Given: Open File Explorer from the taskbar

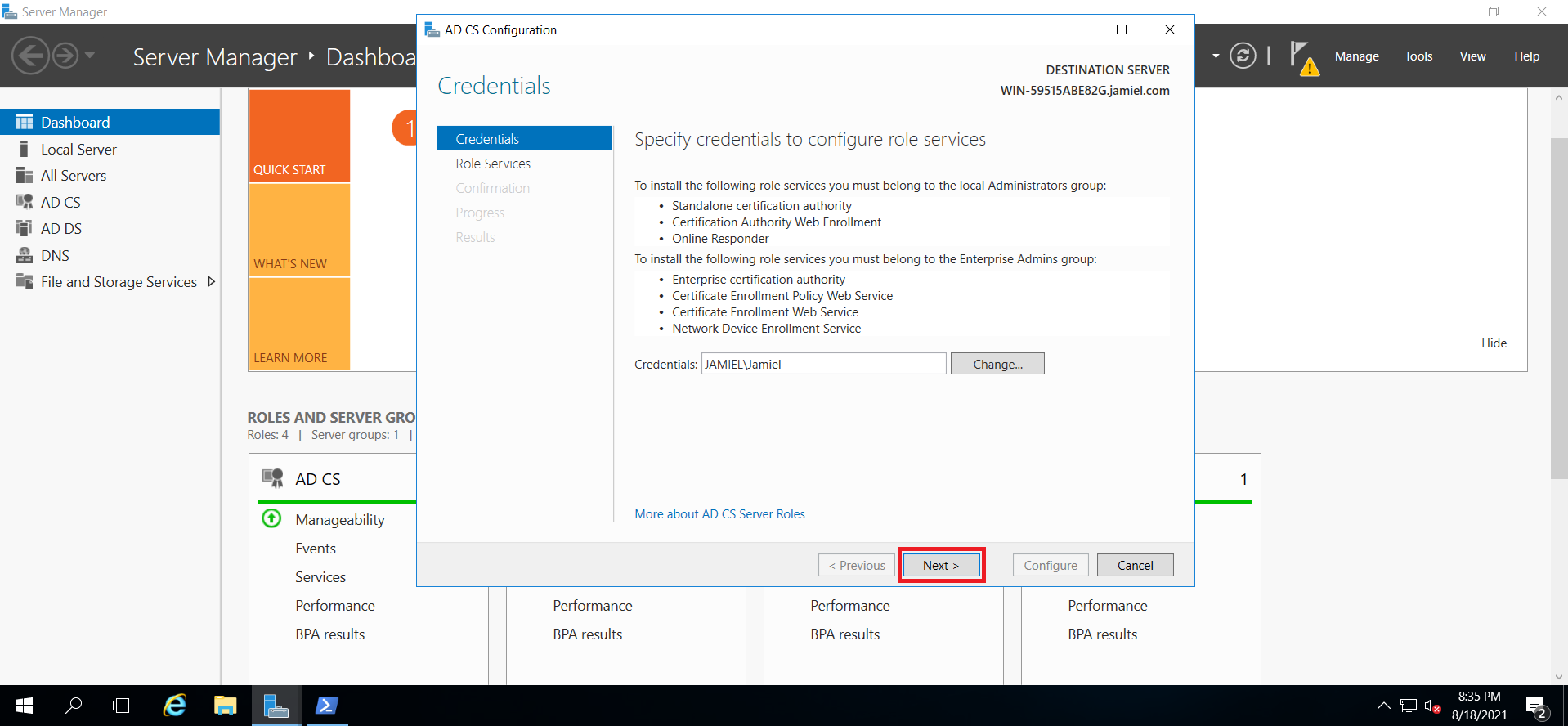Looking at the screenshot, I should [x=225, y=706].
